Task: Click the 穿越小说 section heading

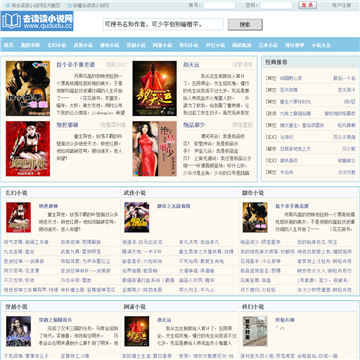Action: [16, 307]
